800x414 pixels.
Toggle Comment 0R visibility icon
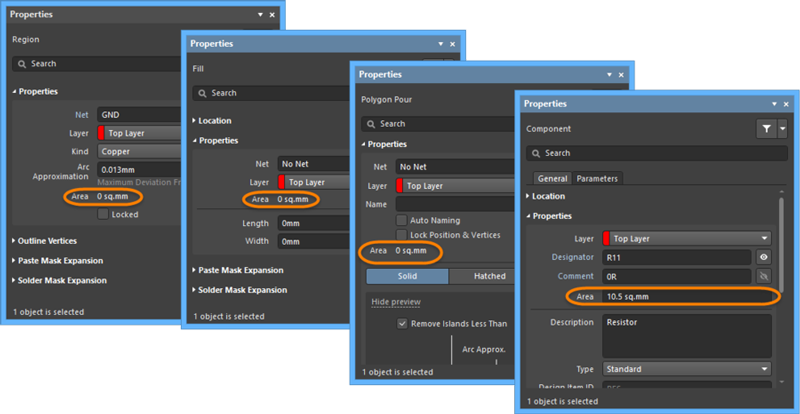[762, 276]
